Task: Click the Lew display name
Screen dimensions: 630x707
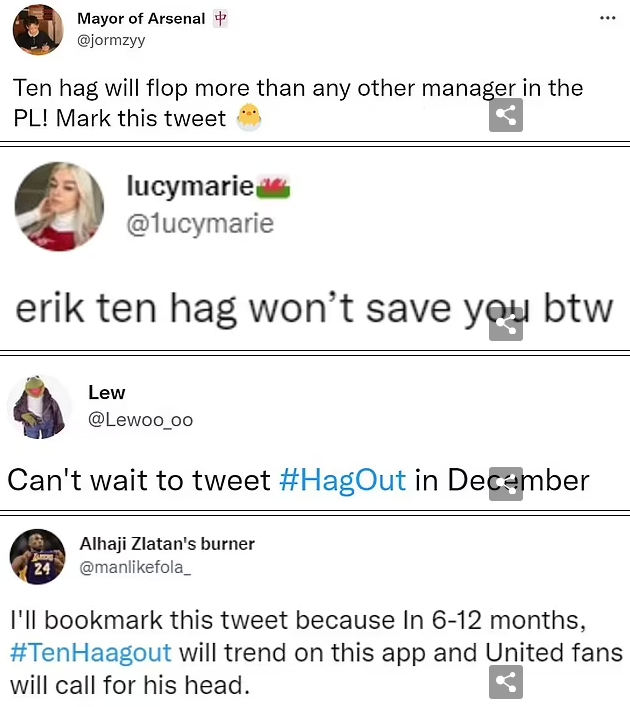Action: coord(106,392)
